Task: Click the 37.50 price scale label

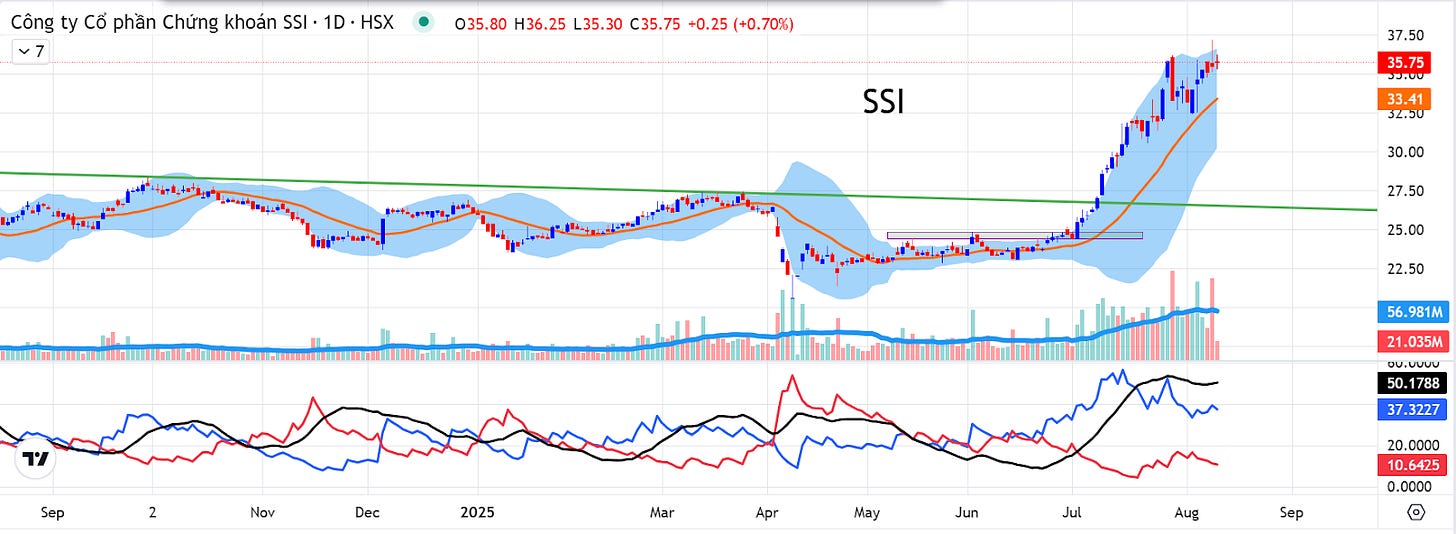Action: 1405,35
